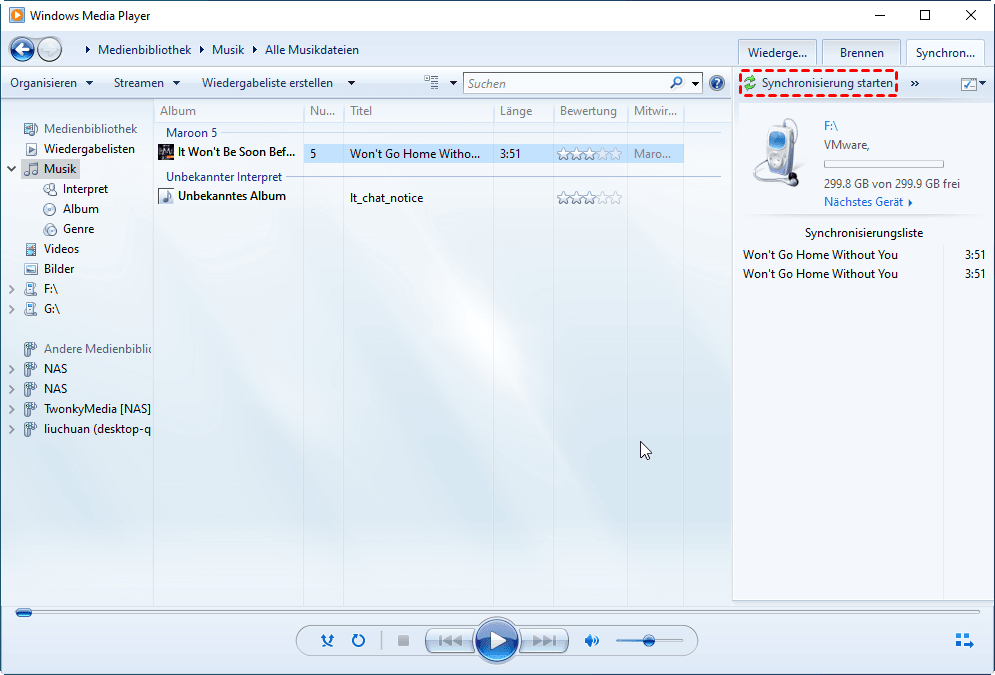Expand the G:\ device node
The image size is (995, 675).
[11, 310]
